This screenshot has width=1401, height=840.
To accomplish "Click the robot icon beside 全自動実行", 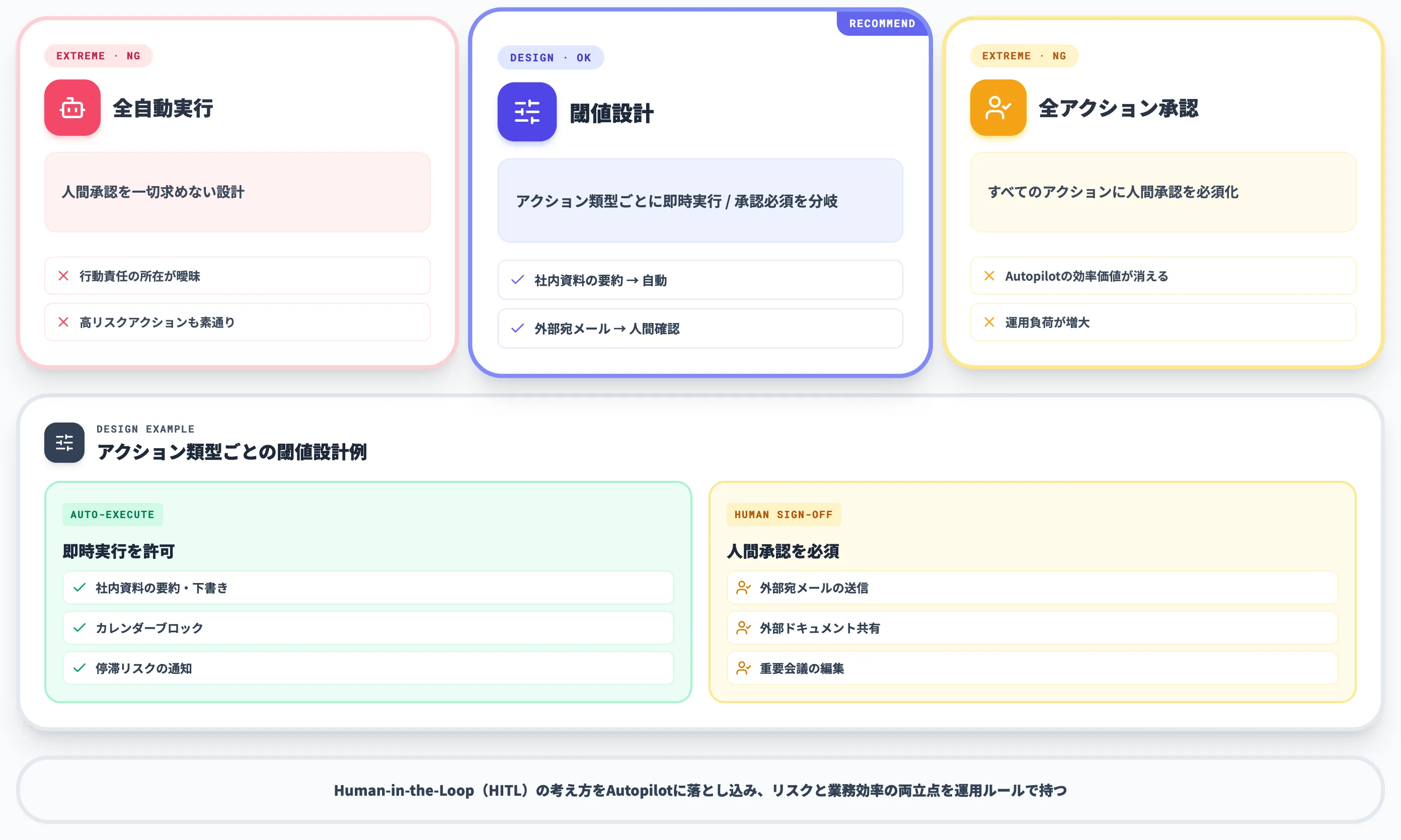I will pos(72,108).
